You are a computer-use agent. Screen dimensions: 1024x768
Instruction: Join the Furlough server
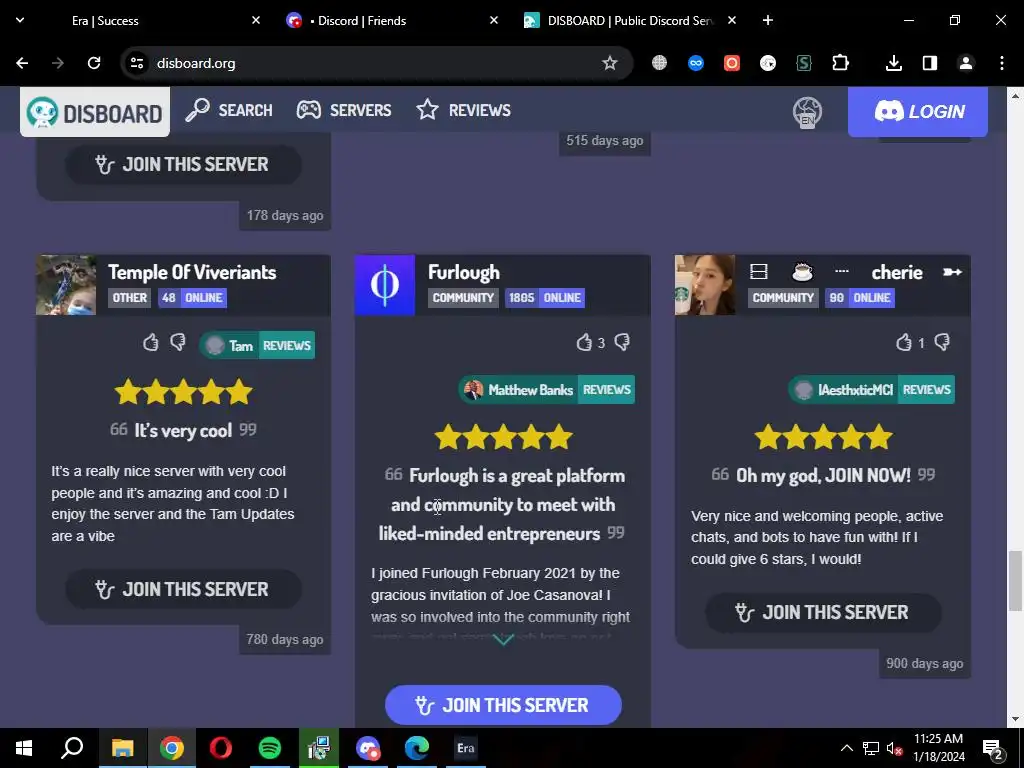(503, 705)
